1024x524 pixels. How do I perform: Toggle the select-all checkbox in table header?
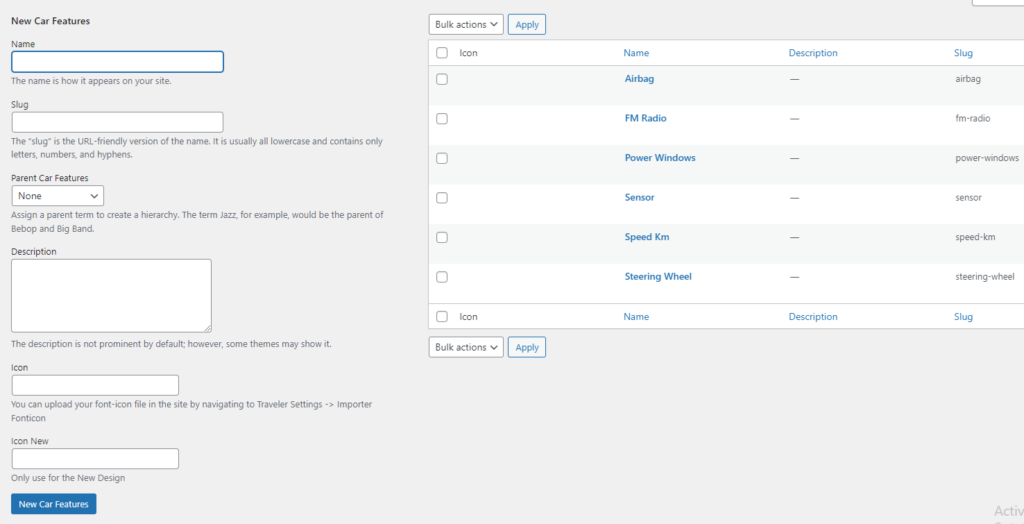[442, 53]
